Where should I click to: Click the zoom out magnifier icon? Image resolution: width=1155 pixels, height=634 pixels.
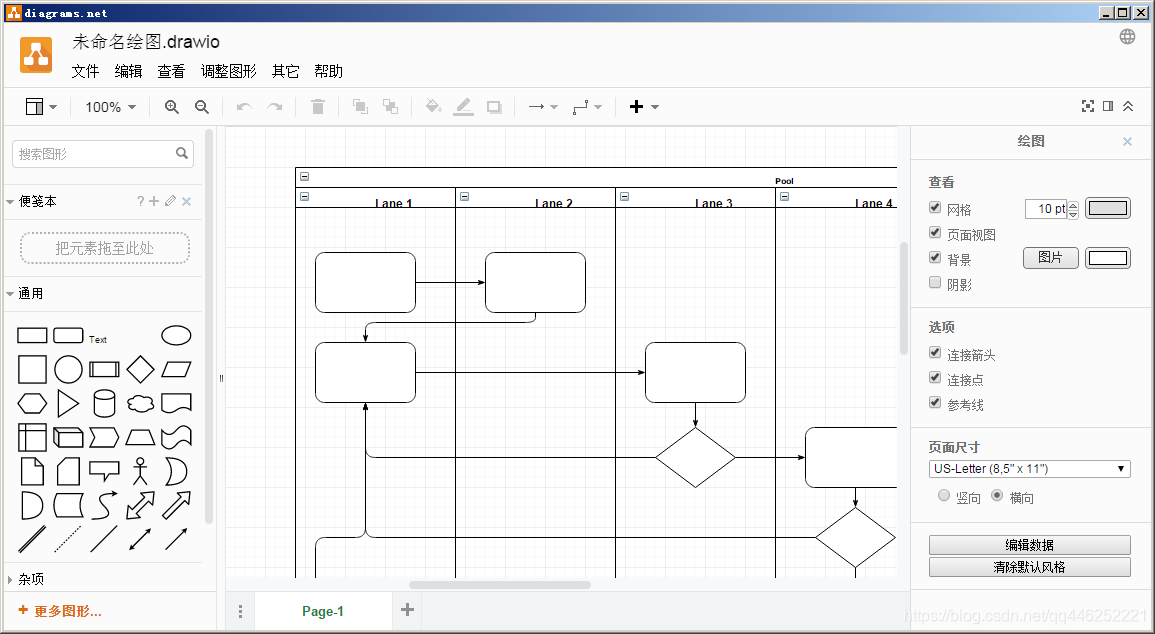tap(201, 107)
